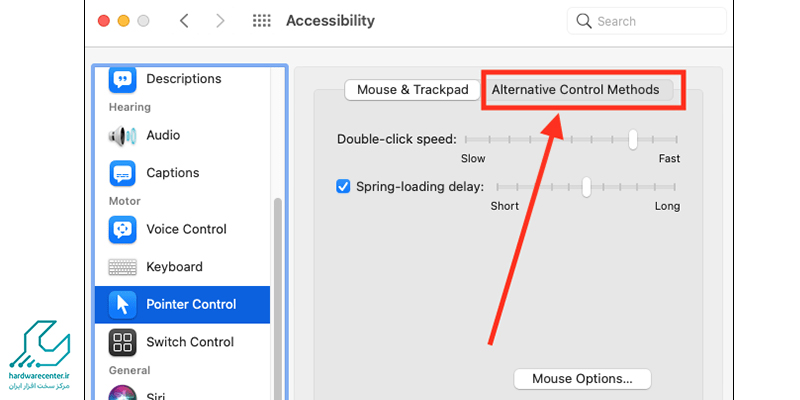
Task: Open the Alternative Control Methods tab
Action: click(x=575, y=90)
